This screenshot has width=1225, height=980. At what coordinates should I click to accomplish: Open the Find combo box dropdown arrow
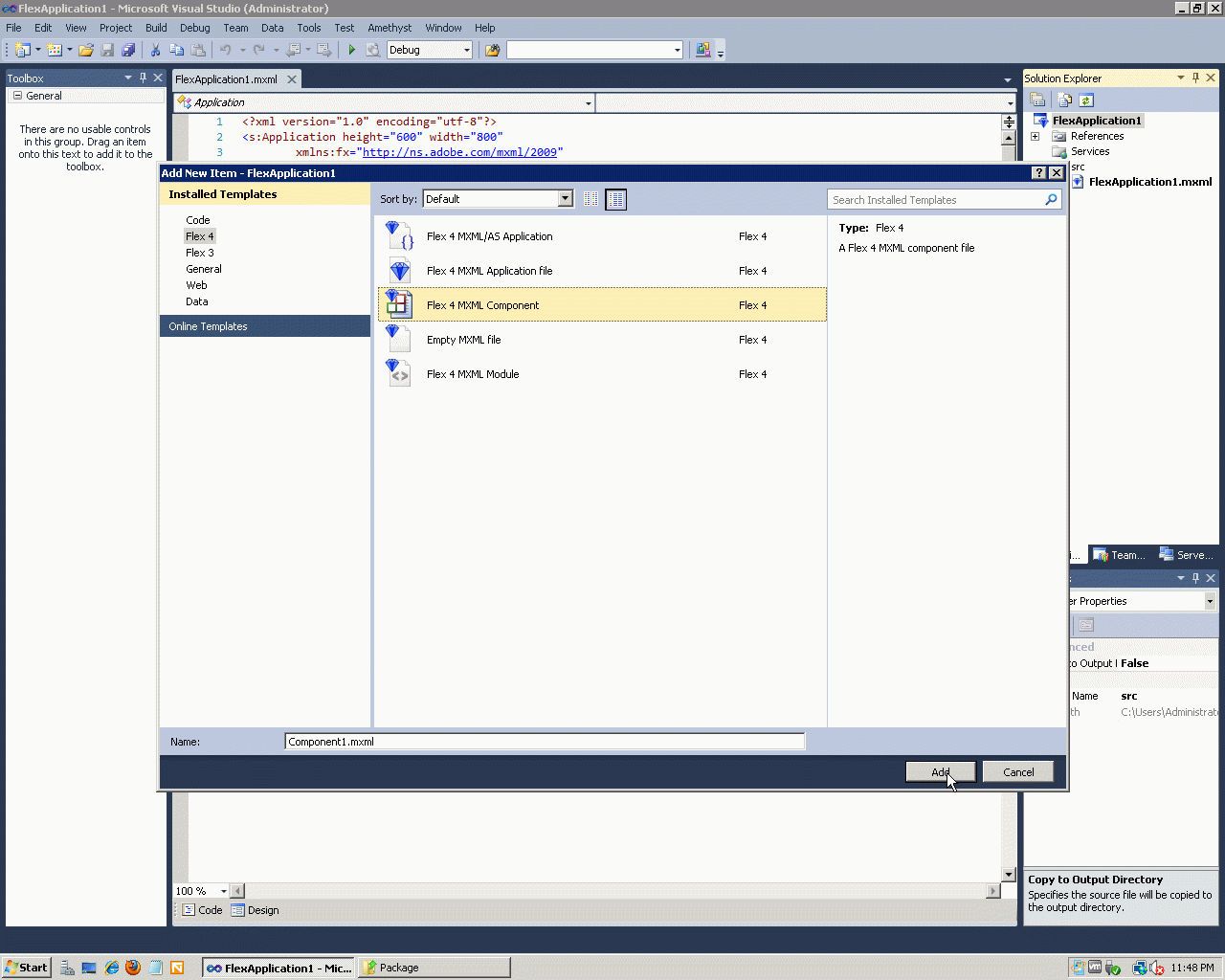677,50
